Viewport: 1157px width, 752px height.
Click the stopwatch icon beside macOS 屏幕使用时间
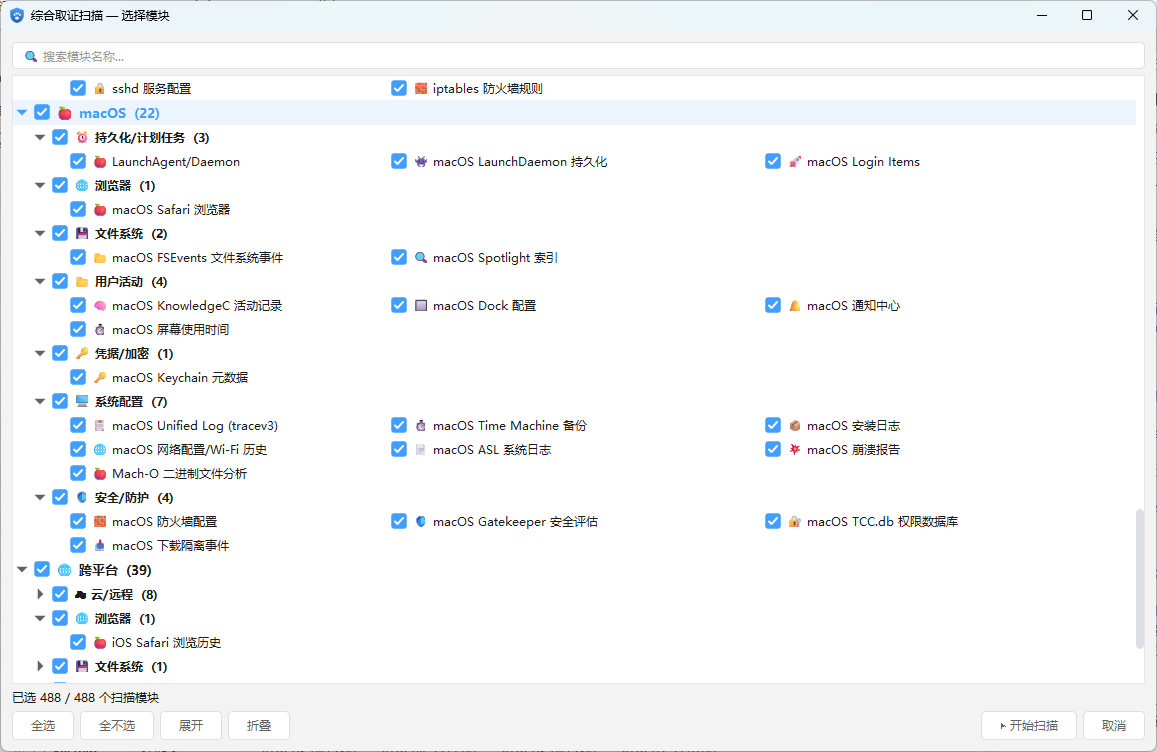(x=100, y=329)
